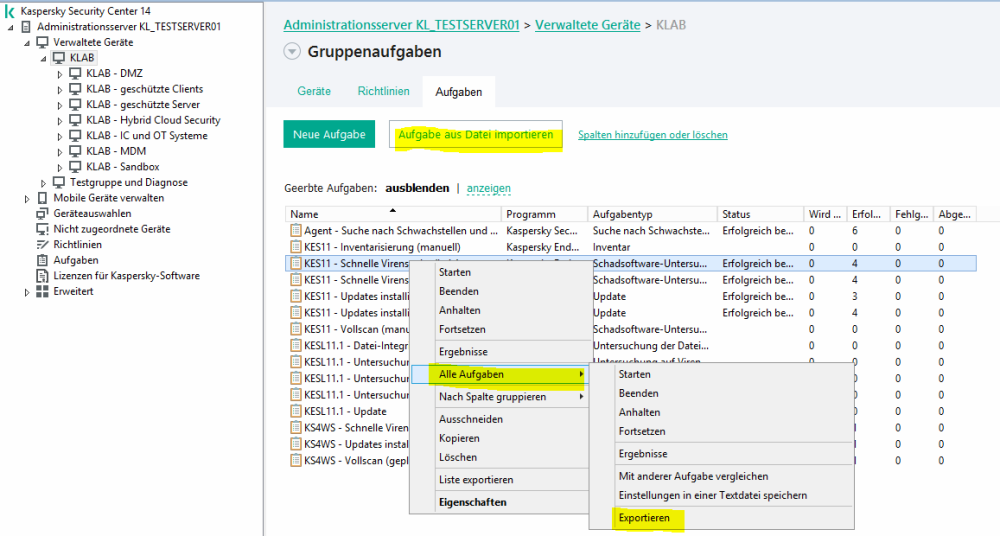
Task: Sort by the Programm column header
Action: (x=545, y=214)
